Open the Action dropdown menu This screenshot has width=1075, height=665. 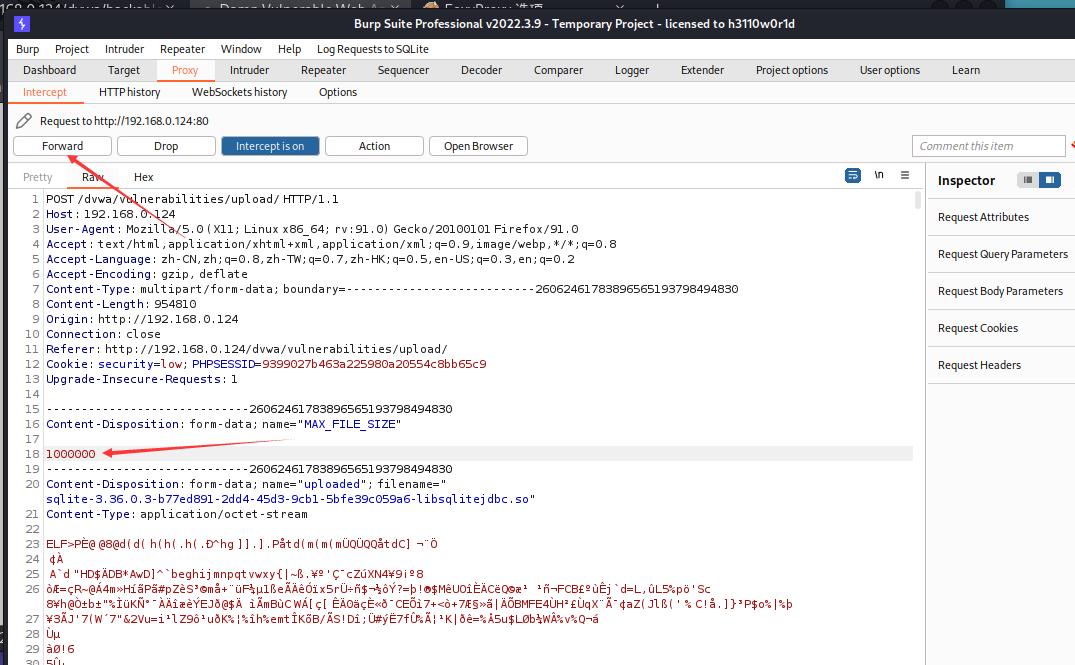pyautogui.click(x=374, y=146)
